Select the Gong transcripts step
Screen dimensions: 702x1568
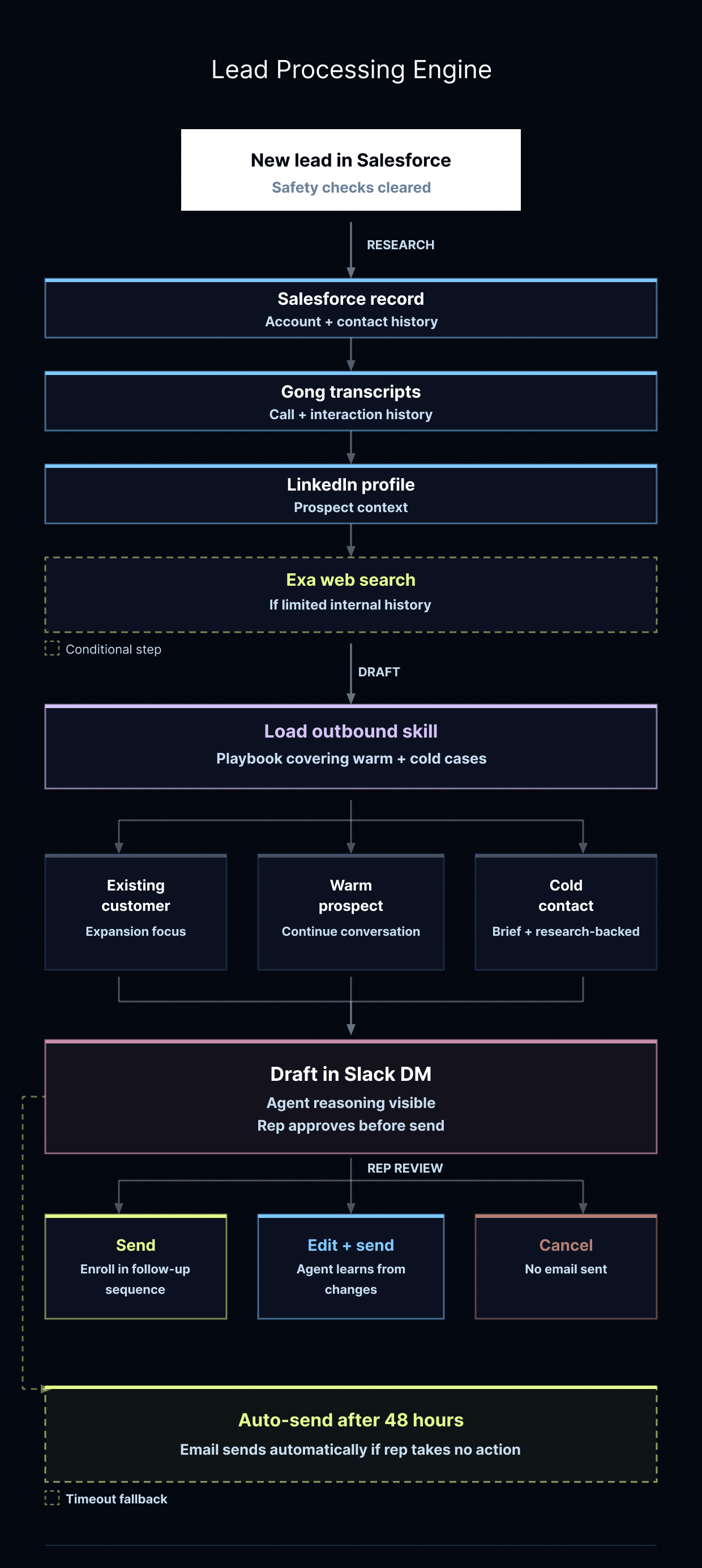tap(351, 402)
